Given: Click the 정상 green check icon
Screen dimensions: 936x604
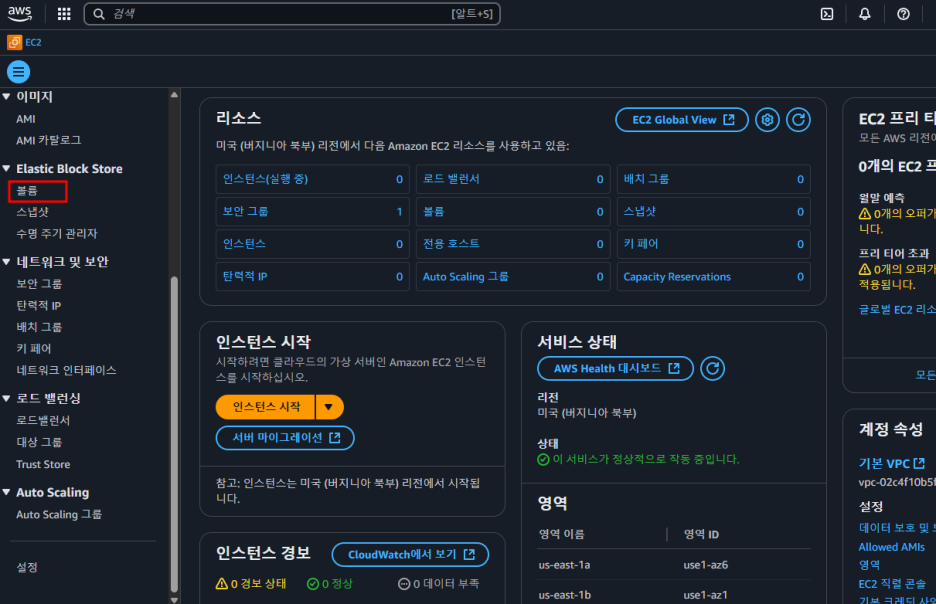Looking at the screenshot, I should click(312, 583).
